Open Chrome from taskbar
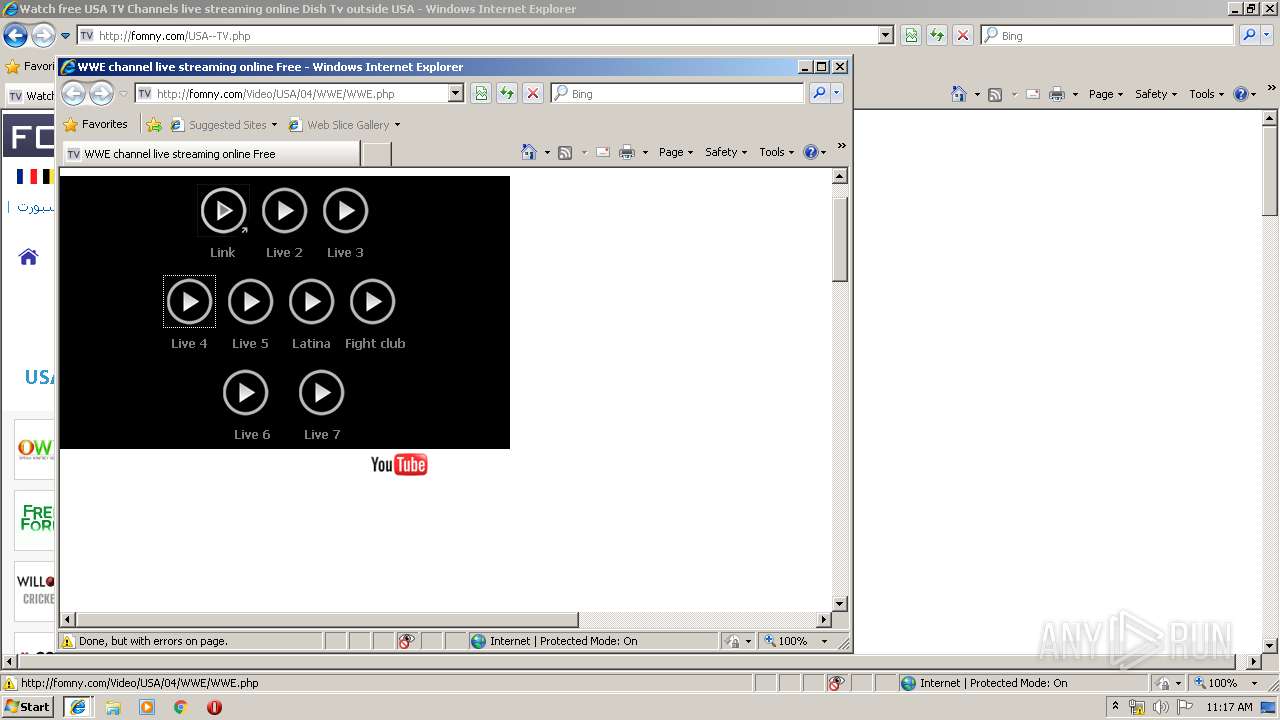This screenshot has width=1280, height=720. pyautogui.click(x=181, y=707)
